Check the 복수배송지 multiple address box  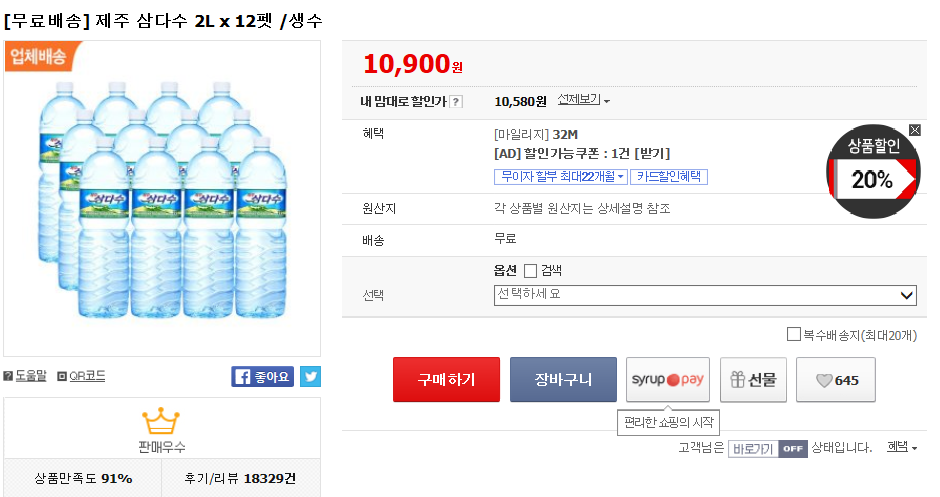794,335
